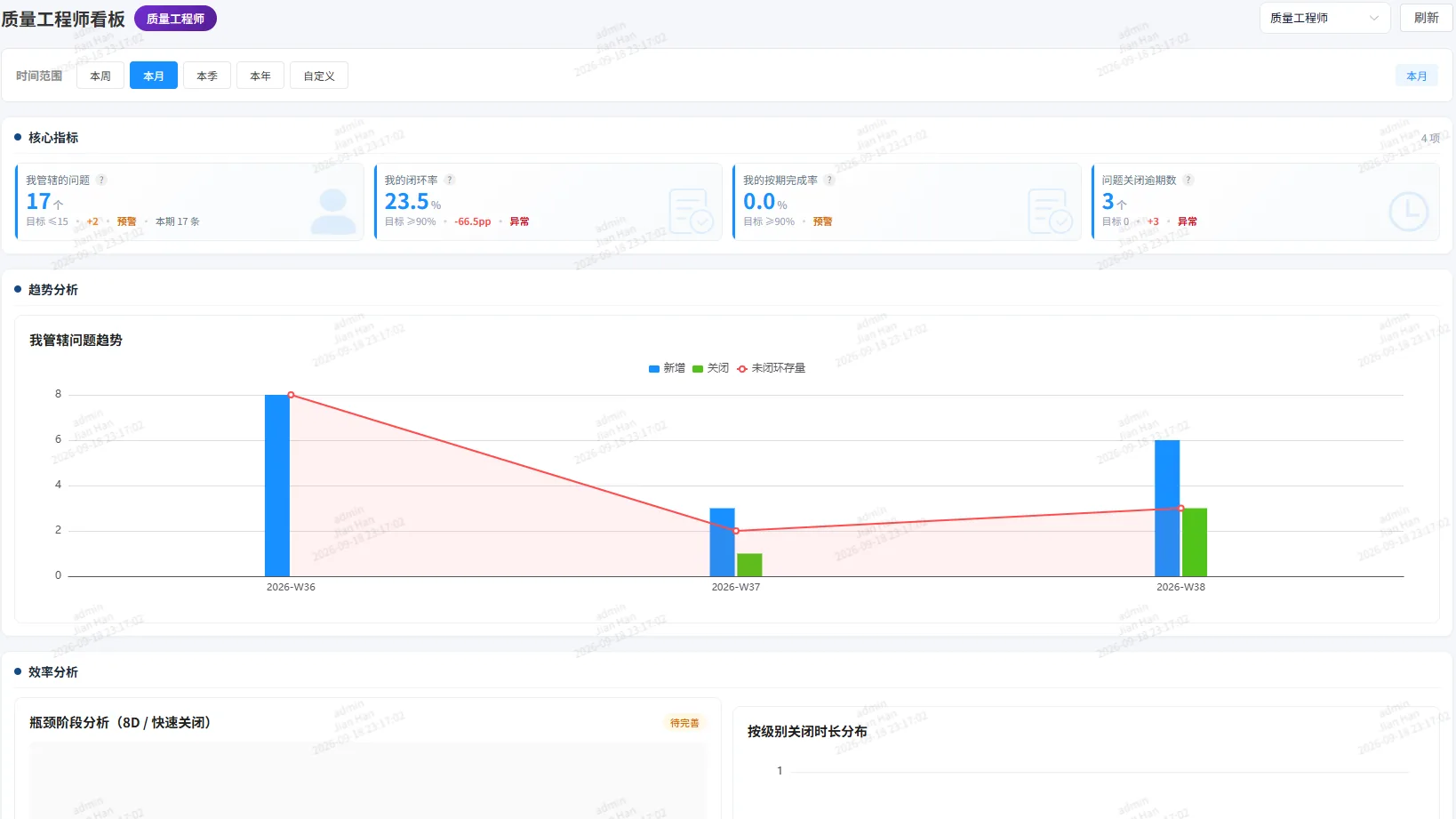This screenshot has height=819, width=1456.
Task: Click the 17 value in 我管辖的问题 card
Action: 38,202
